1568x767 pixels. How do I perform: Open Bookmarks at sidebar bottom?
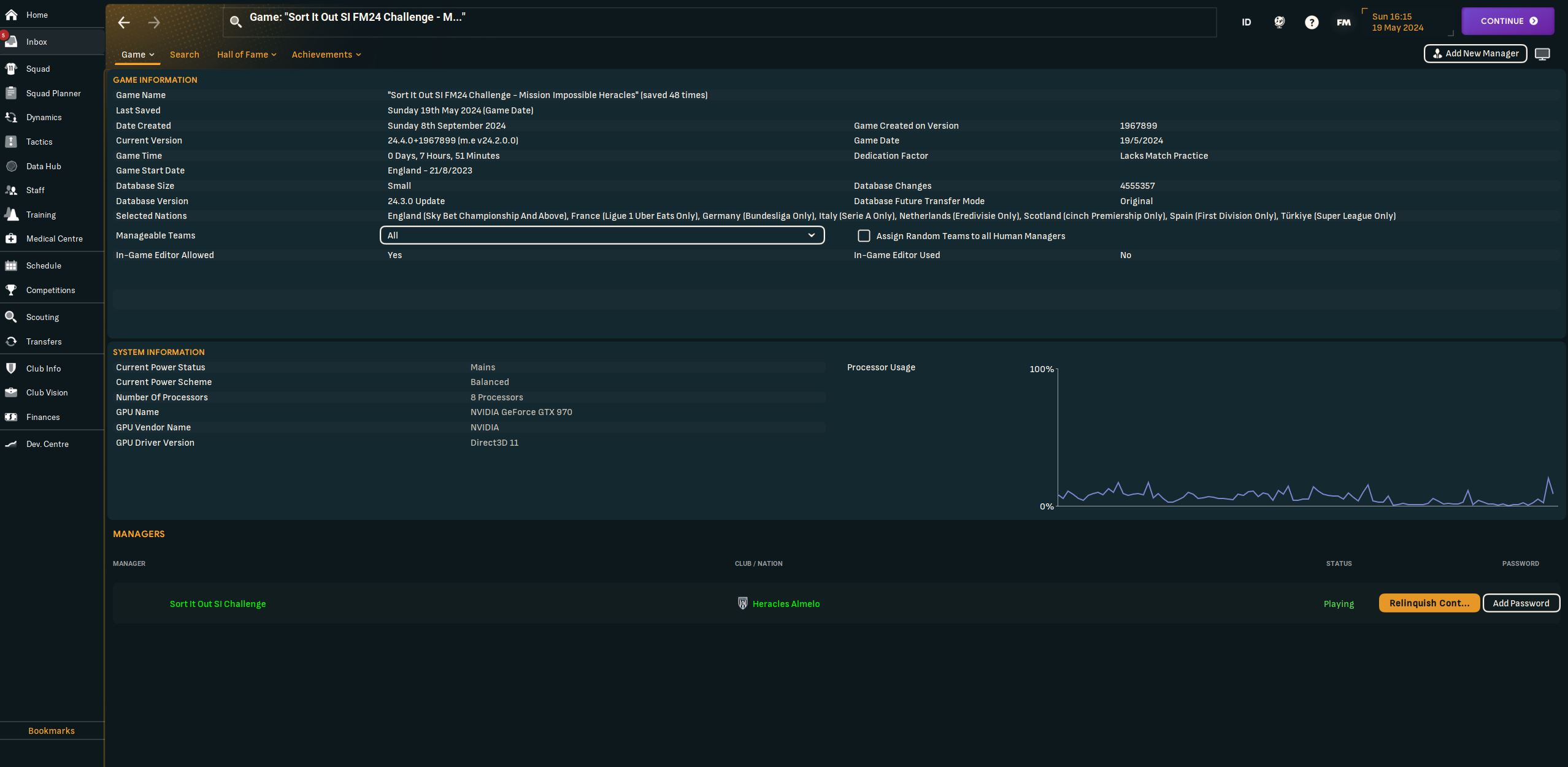[52, 731]
